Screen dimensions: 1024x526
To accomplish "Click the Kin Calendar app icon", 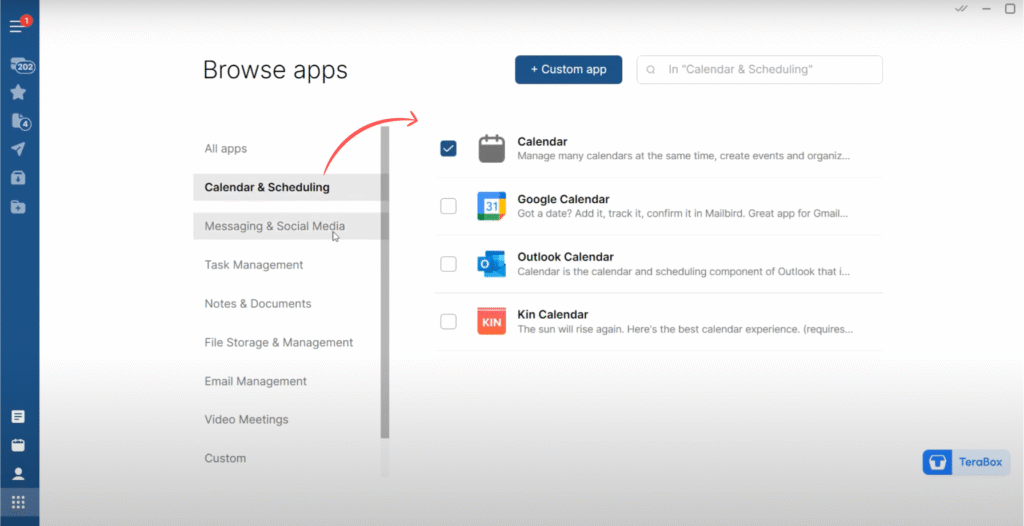I will click(x=491, y=321).
